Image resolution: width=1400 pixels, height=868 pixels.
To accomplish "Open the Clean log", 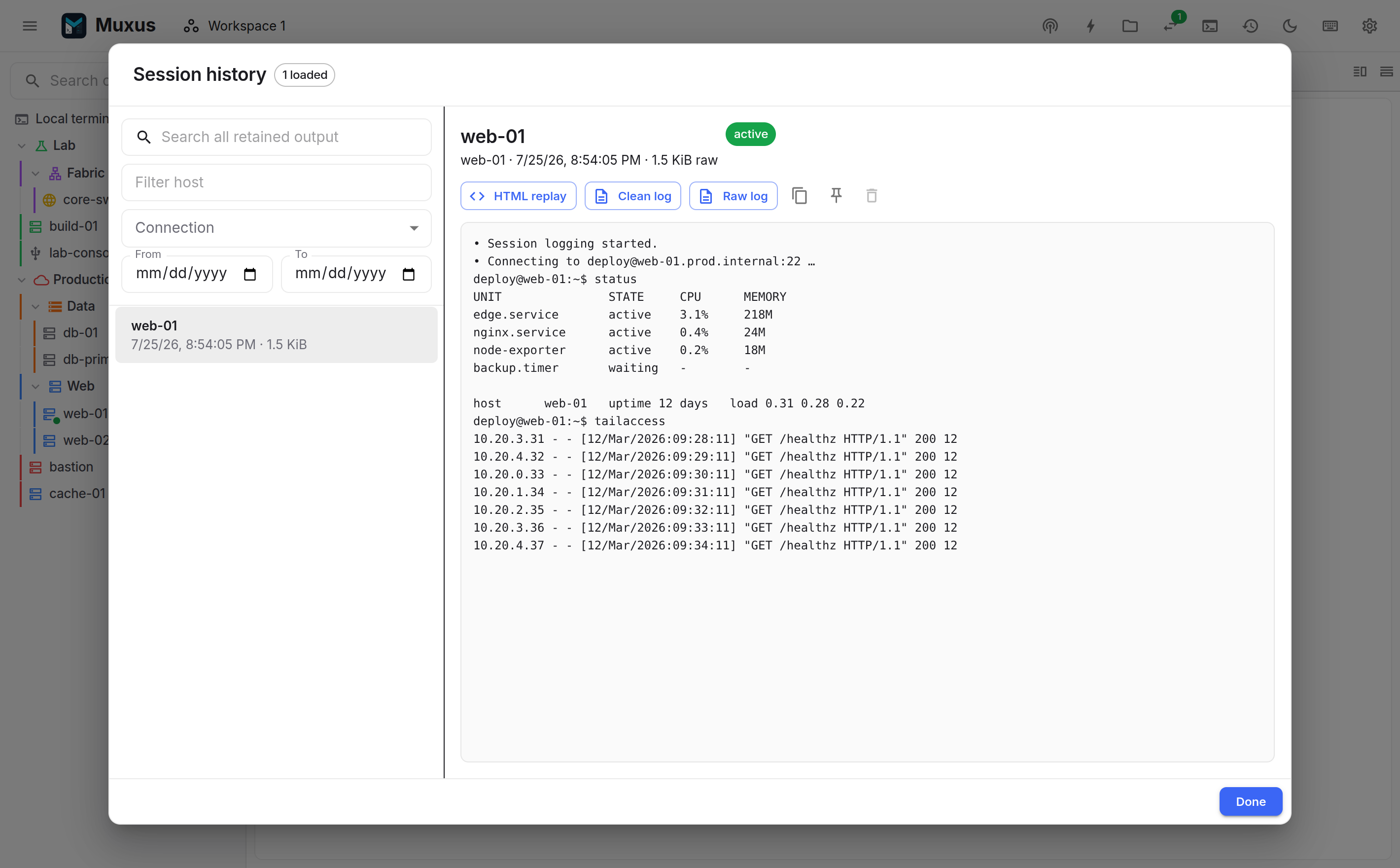I will 632,196.
